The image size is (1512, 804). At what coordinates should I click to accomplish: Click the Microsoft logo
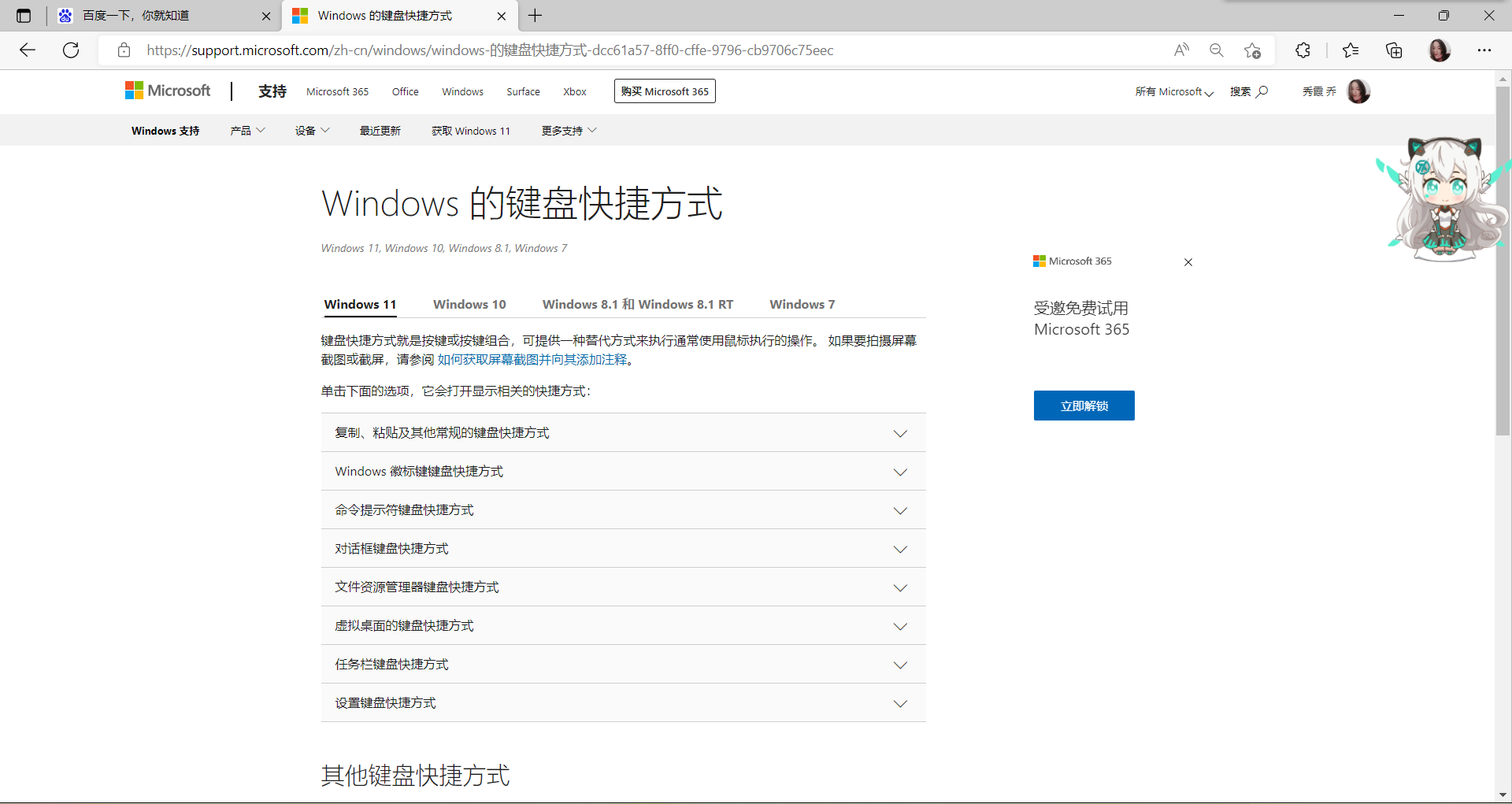168,91
